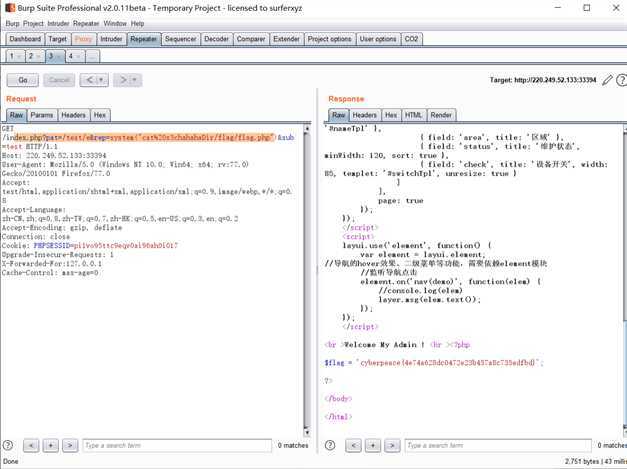The width and height of the screenshot is (627, 469).
Task: Show response Headers view
Action: (365, 115)
